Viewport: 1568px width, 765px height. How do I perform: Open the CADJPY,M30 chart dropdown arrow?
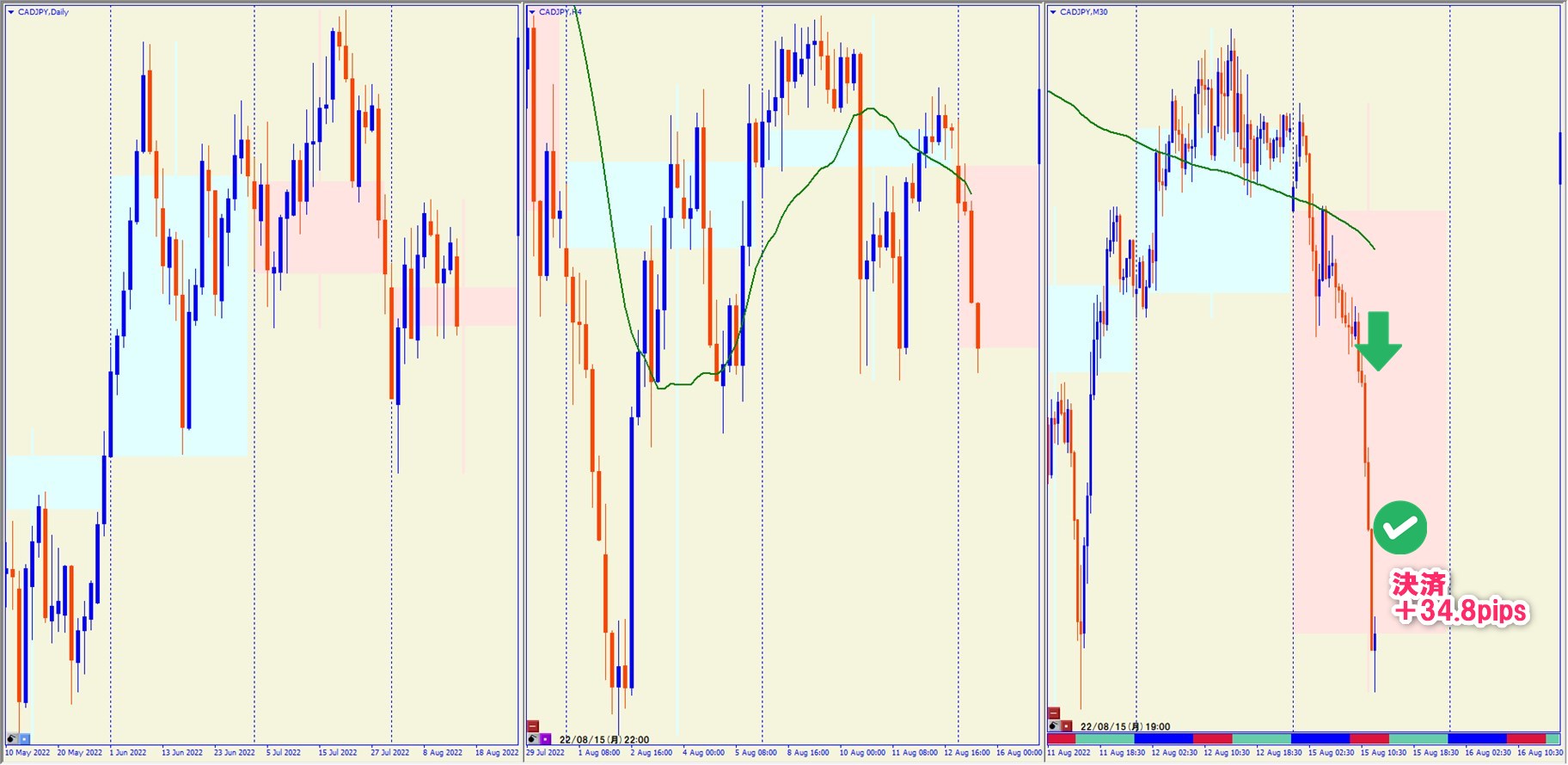pyautogui.click(x=1053, y=12)
